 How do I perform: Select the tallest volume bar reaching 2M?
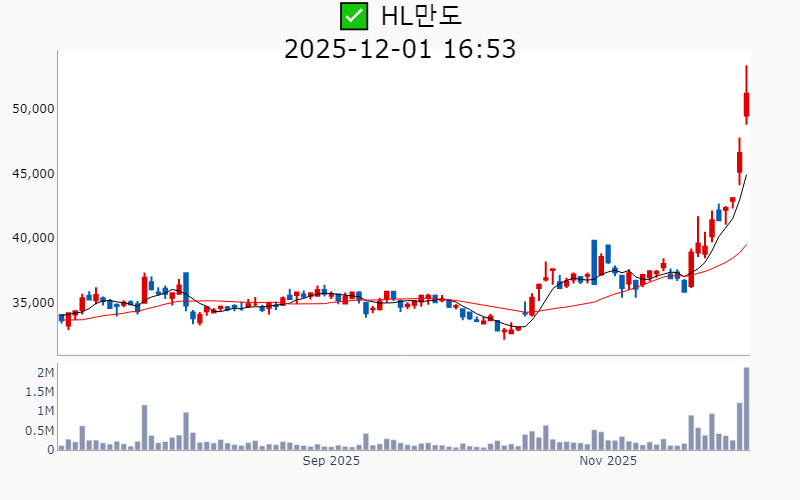(x=746, y=409)
